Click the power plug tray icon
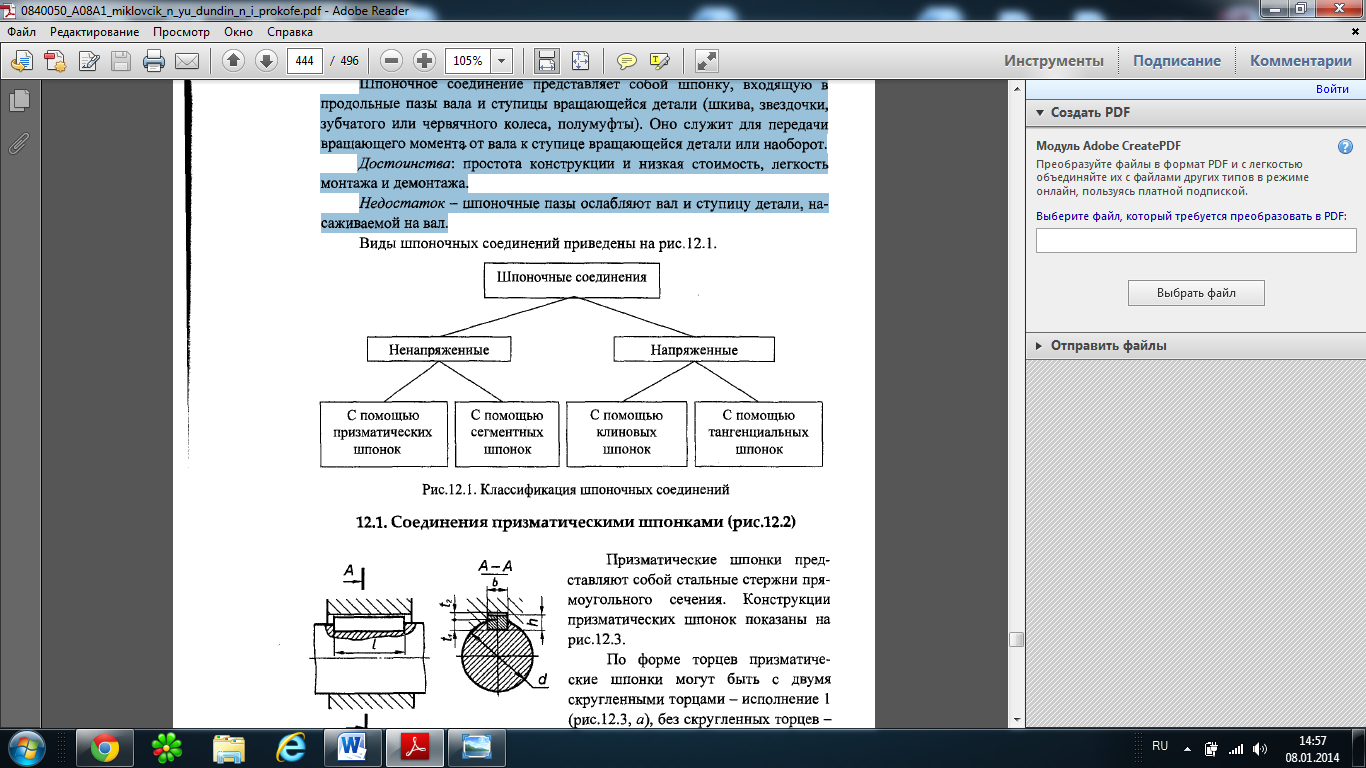This screenshot has width=1366, height=768. click(x=1211, y=747)
